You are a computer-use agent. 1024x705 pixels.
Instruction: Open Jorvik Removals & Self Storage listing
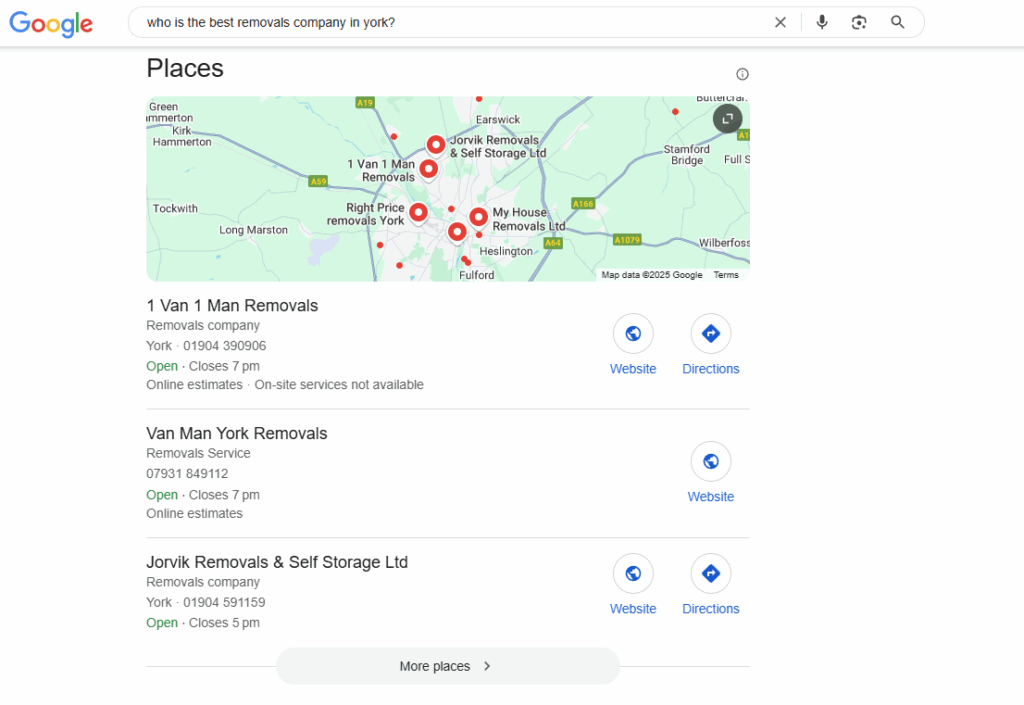tap(277, 562)
